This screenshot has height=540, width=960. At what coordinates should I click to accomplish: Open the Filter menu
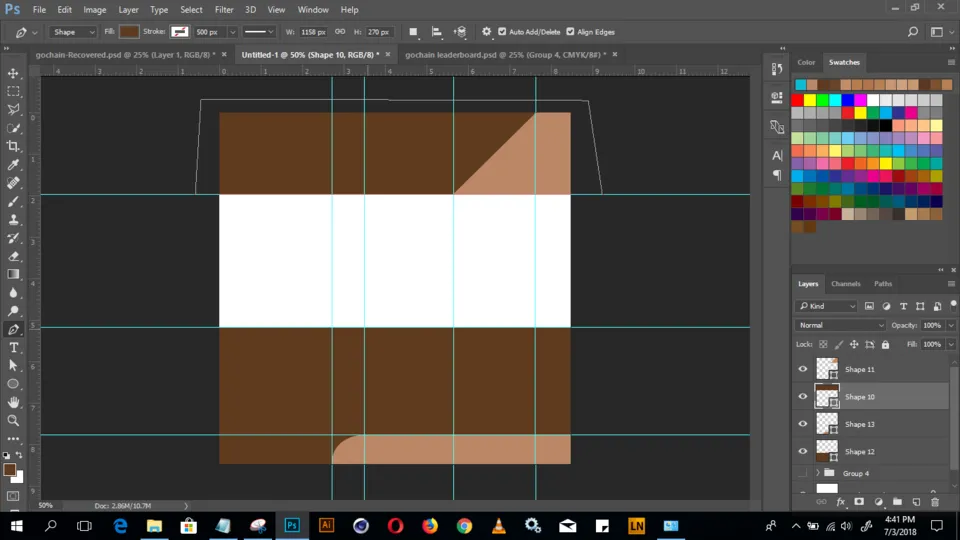tap(224, 10)
